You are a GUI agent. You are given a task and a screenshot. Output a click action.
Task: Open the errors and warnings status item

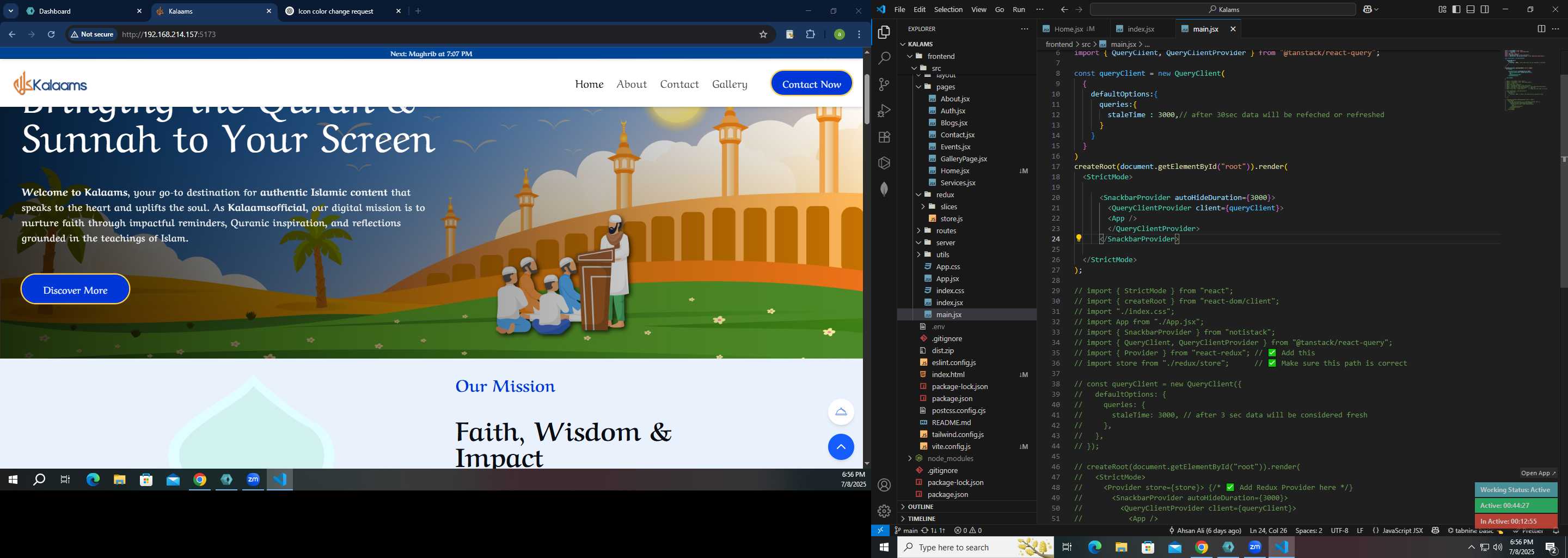968,531
